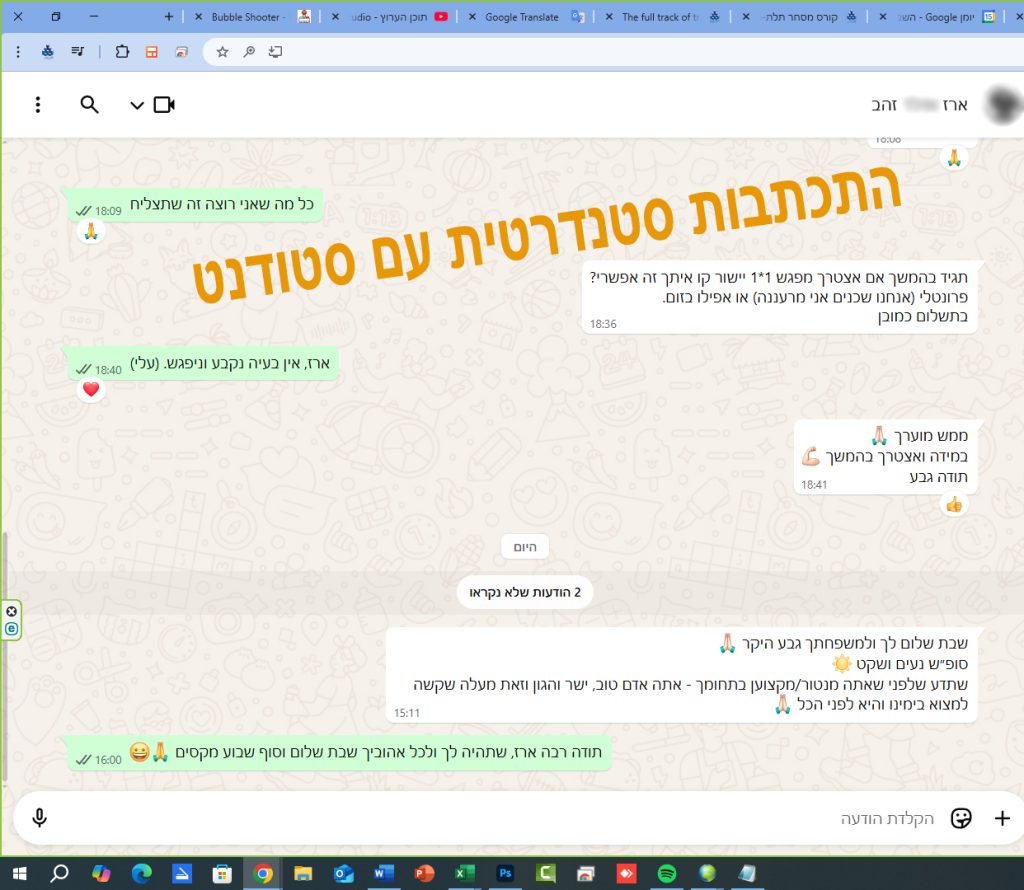Dismiss the ESET badge with its X button
Image resolution: width=1024 pixels, height=890 pixels.
point(10,610)
